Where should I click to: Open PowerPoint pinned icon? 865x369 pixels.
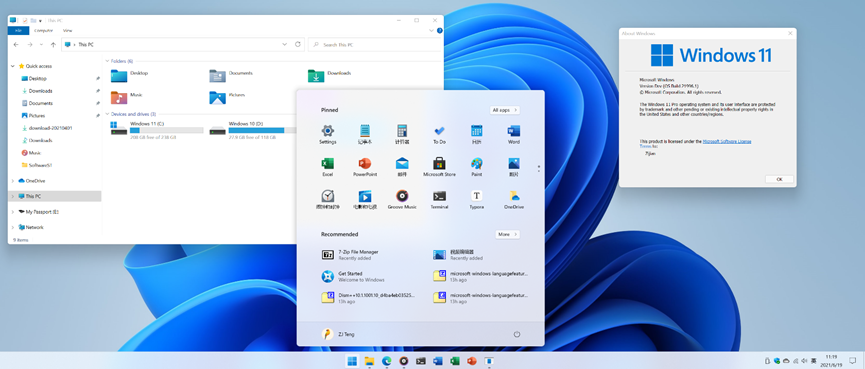(365, 167)
